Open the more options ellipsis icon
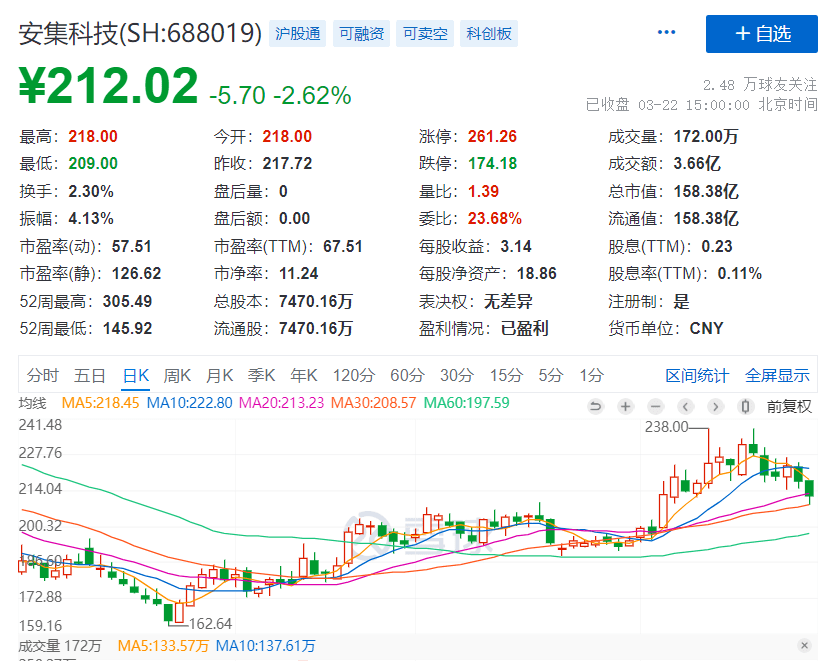 (x=666, y=31)
